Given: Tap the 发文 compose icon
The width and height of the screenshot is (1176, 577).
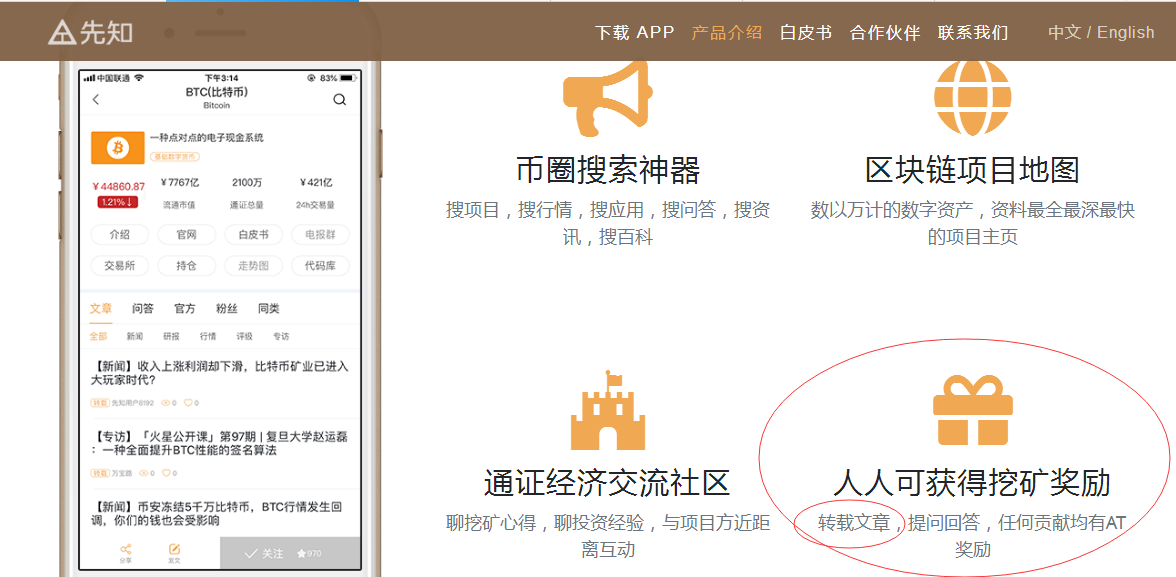Looking at the screenshot, I should [175, 553].
